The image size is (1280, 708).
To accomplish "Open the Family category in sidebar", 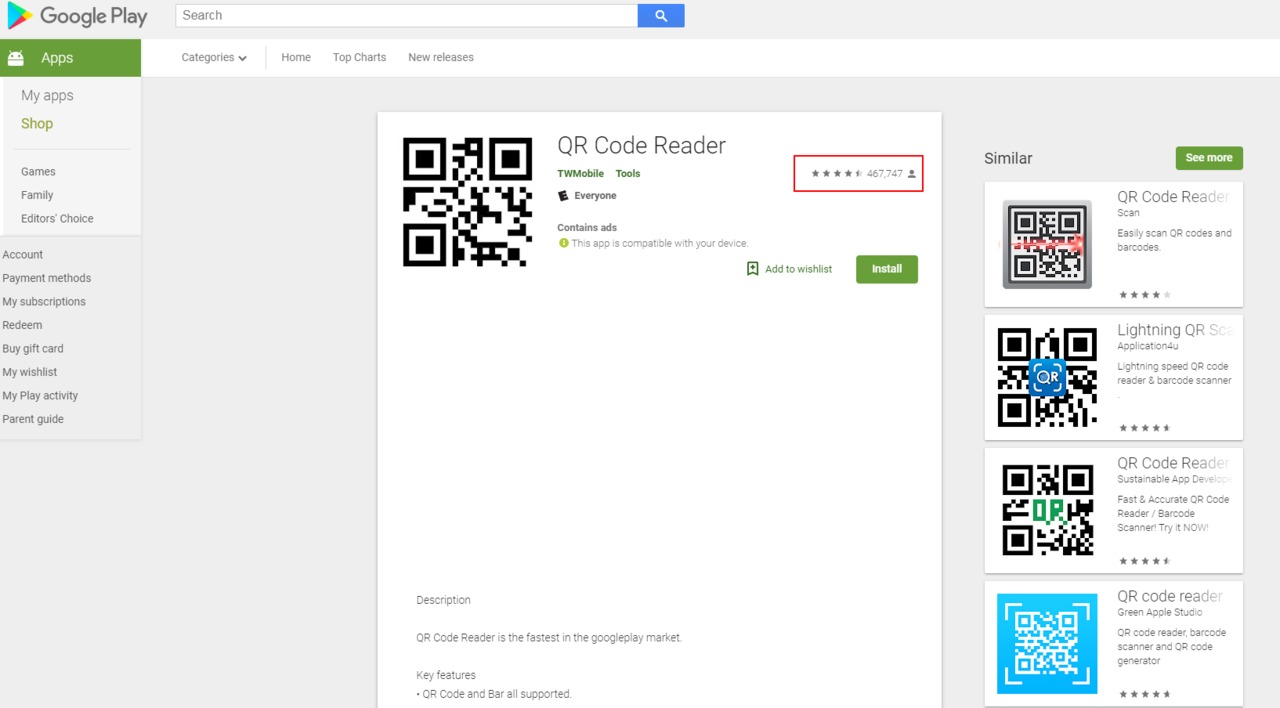I will point(37,195).
